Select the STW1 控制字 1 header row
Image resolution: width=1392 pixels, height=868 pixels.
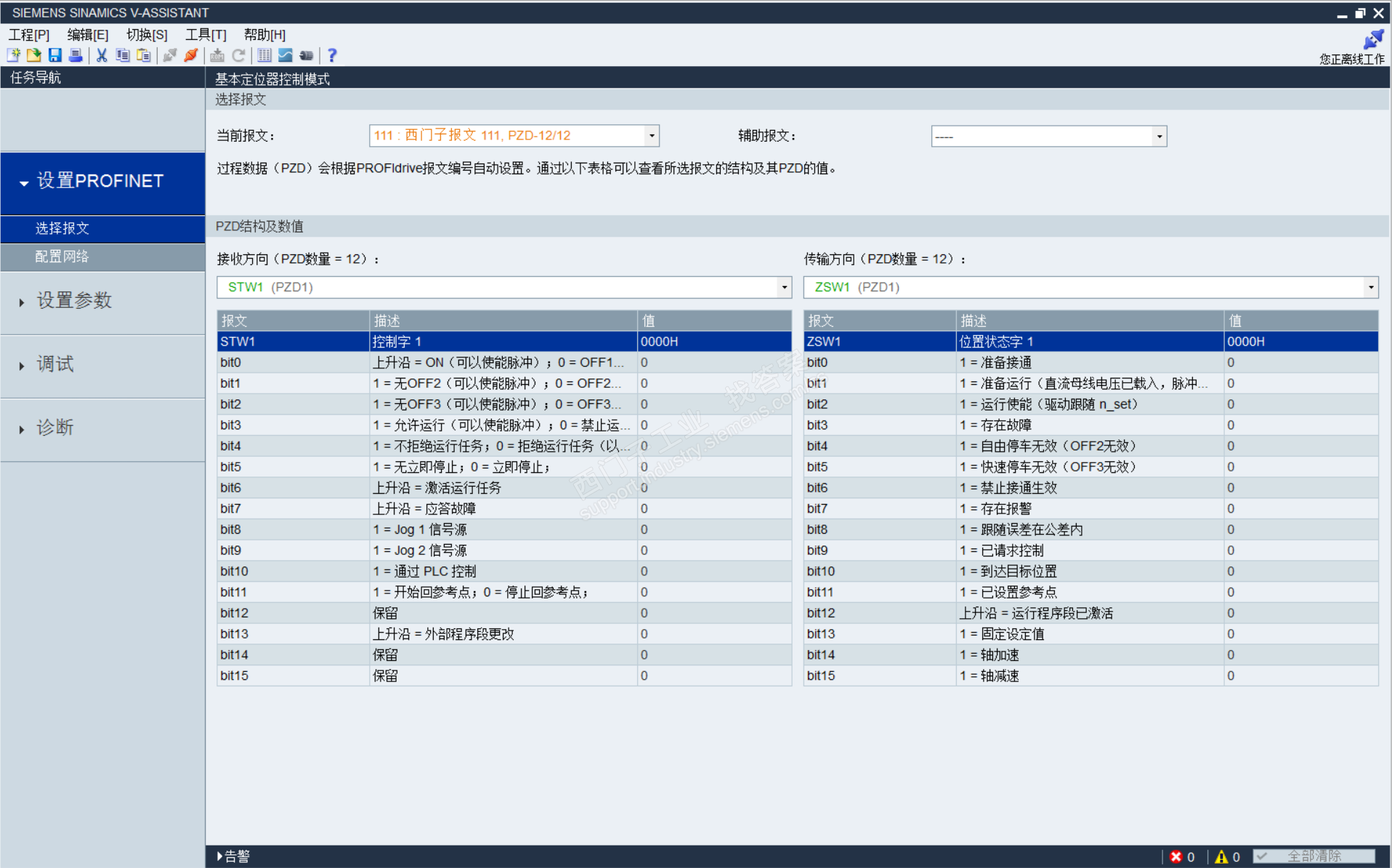tap(504, 341)
